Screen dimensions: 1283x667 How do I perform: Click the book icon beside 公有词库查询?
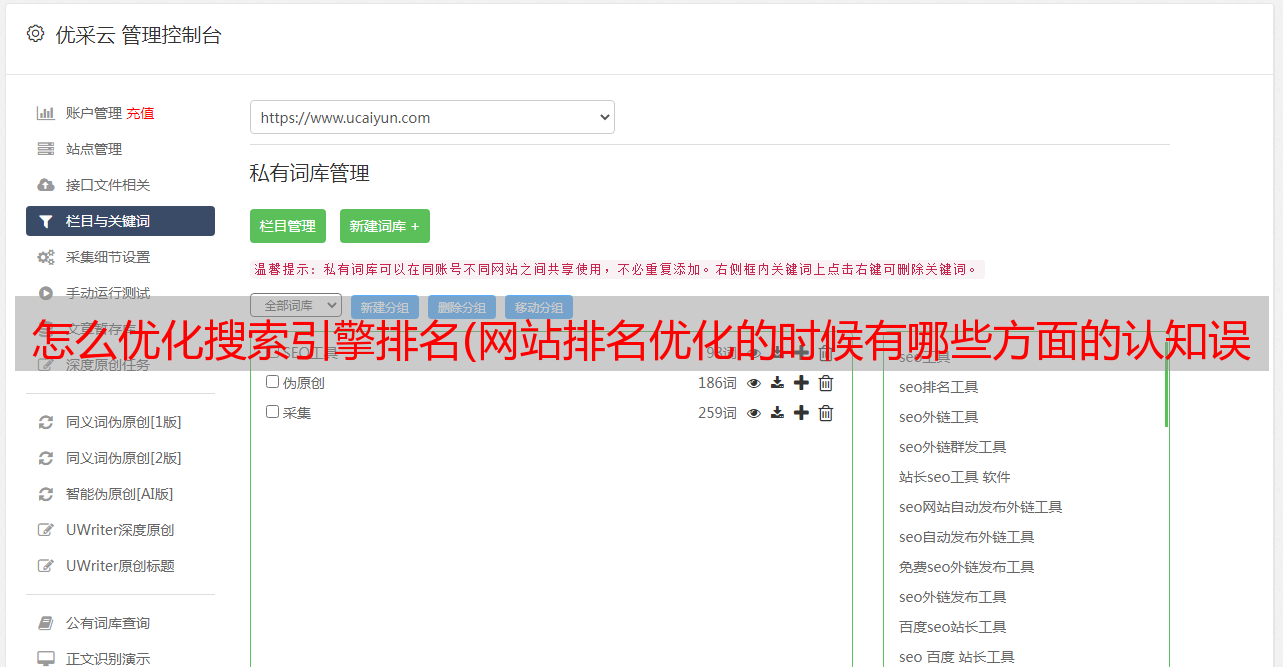tap(46, 621)
